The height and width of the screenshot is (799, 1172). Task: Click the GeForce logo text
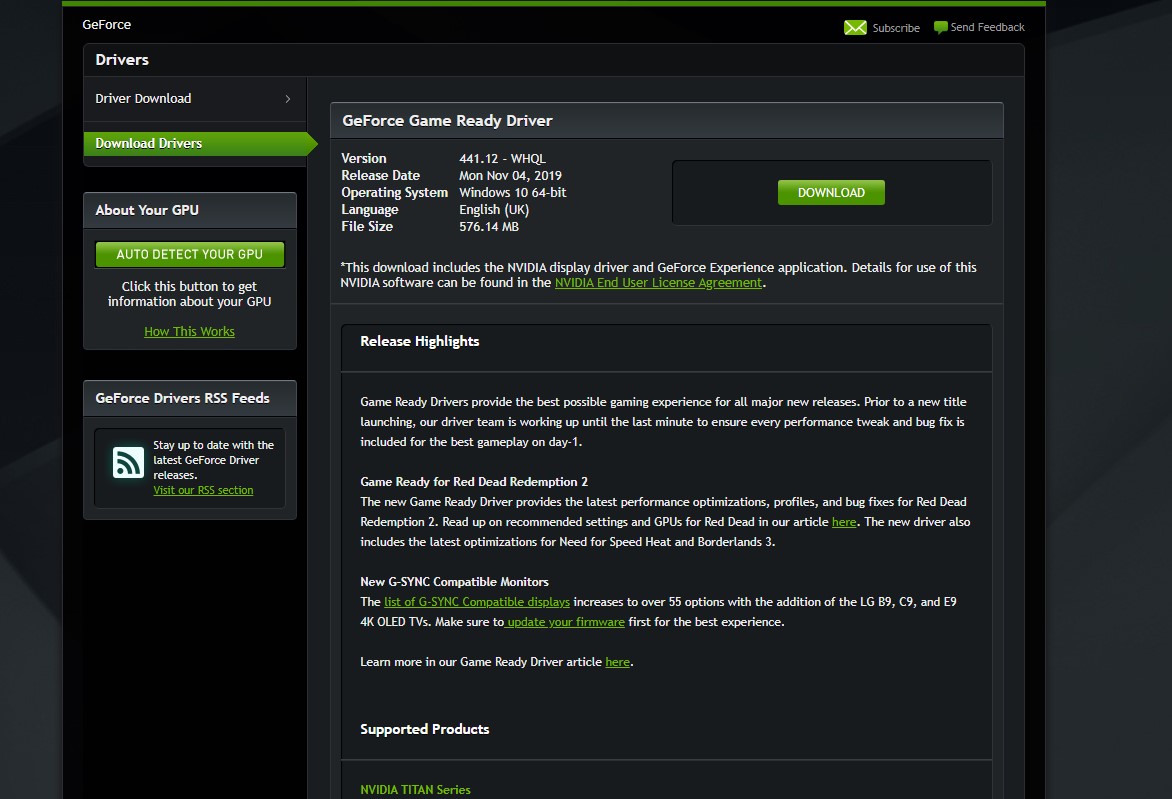coord(107,25)
